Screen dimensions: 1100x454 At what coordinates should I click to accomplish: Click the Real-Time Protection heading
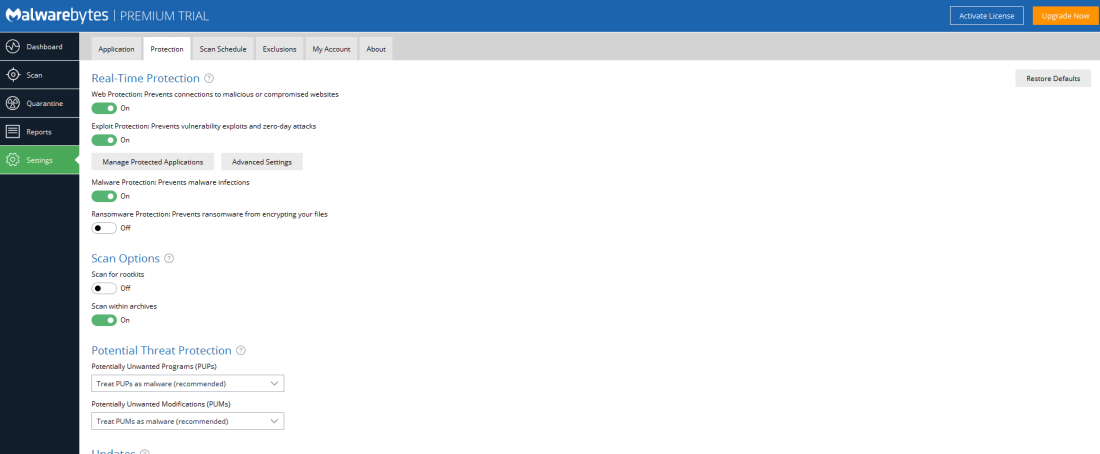(x=146, y=79)
